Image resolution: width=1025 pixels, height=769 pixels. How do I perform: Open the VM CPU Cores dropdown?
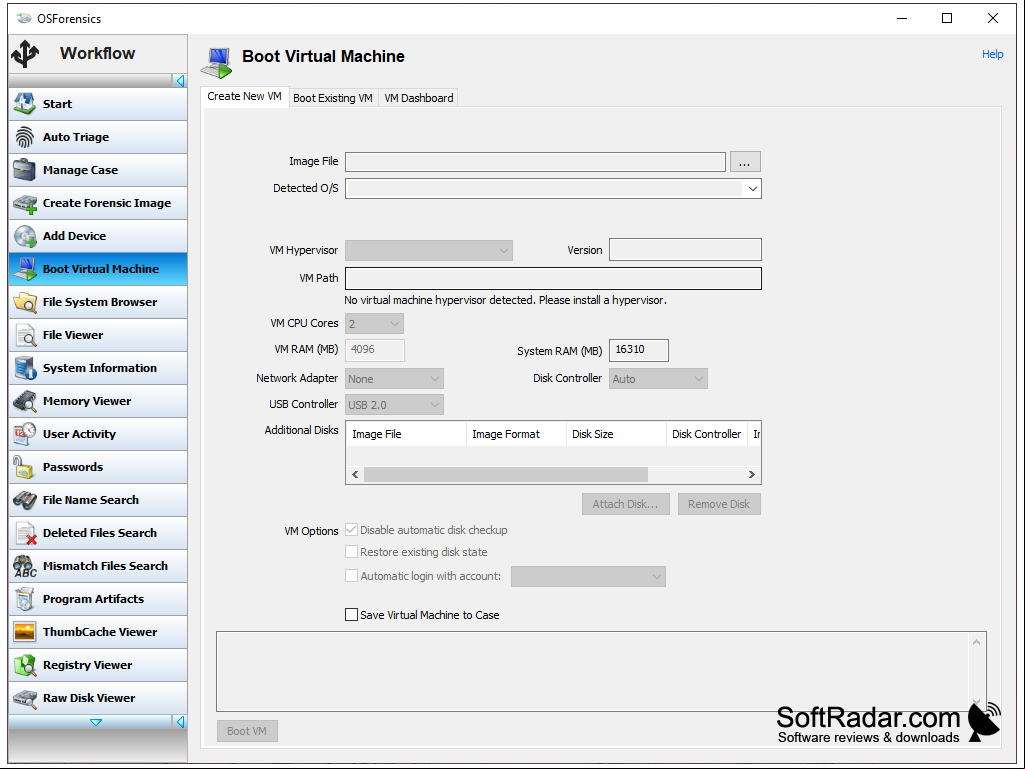[375, 324]
